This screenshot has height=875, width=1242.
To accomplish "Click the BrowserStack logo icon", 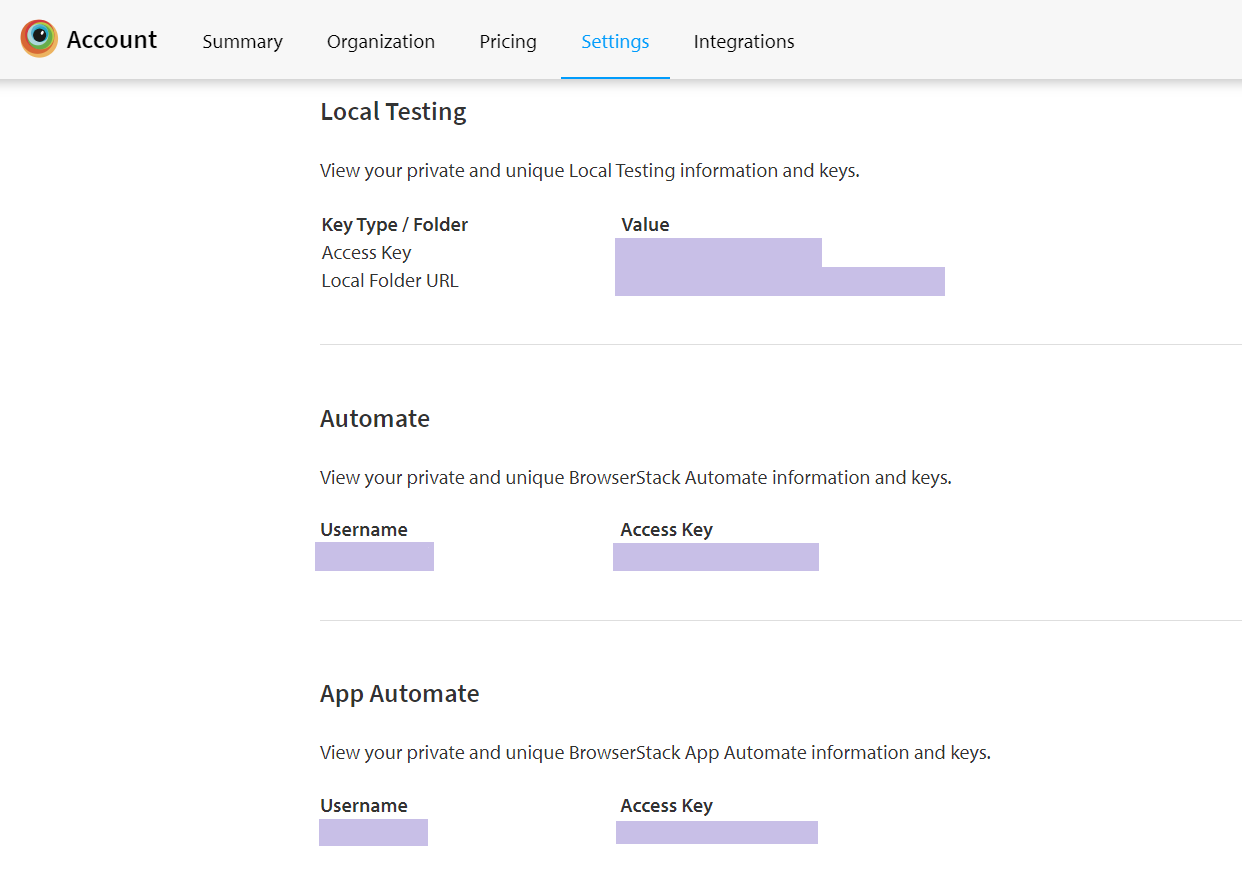I will click(x=39, y=38).
